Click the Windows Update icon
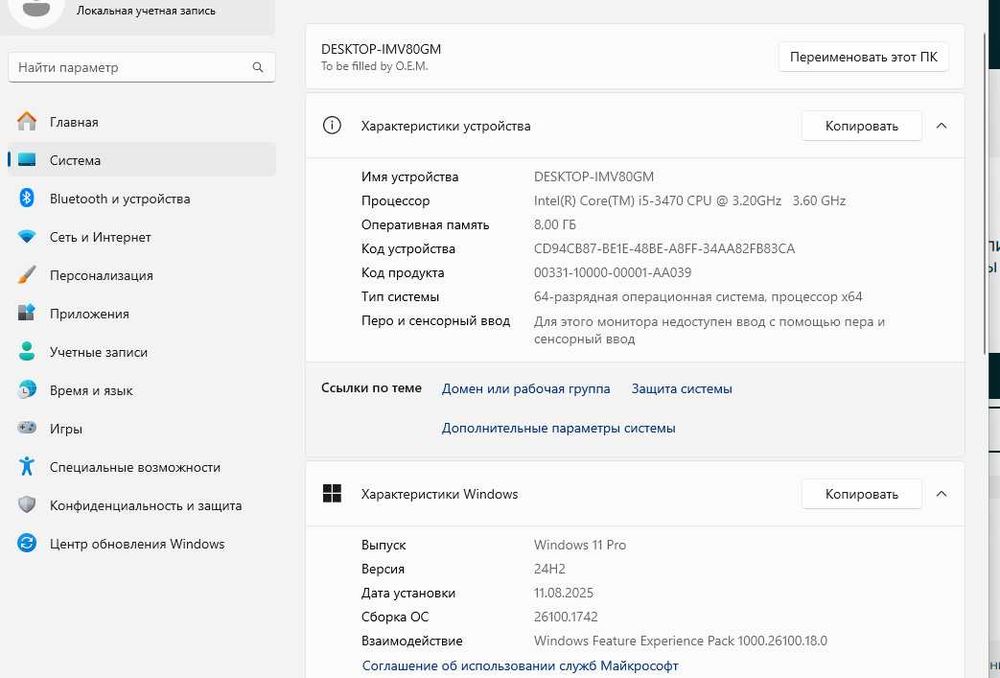The width and height of the screenshot is (1000, 678). pos(28,544)
